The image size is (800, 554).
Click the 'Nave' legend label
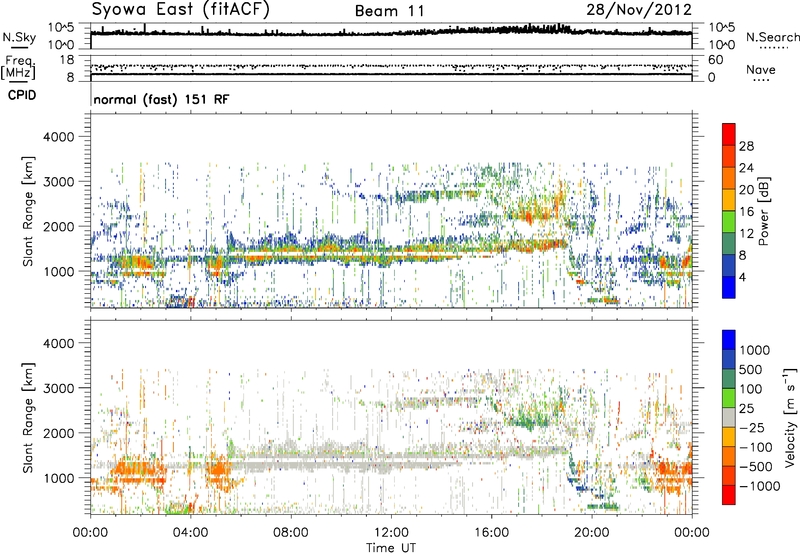[761, 69]
